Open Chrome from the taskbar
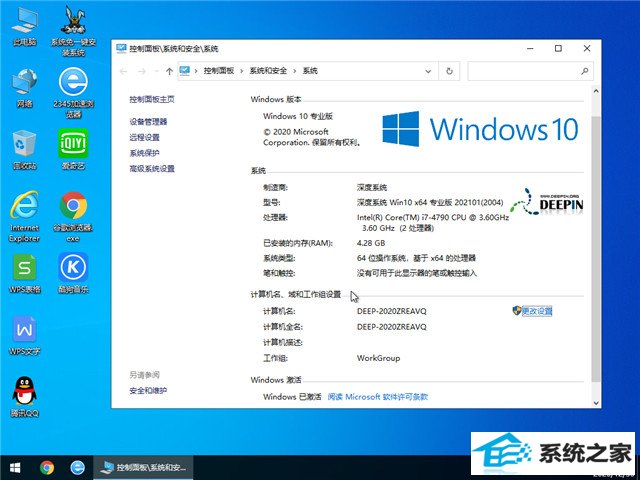This screenshot has height=480, width=640. 47,467
